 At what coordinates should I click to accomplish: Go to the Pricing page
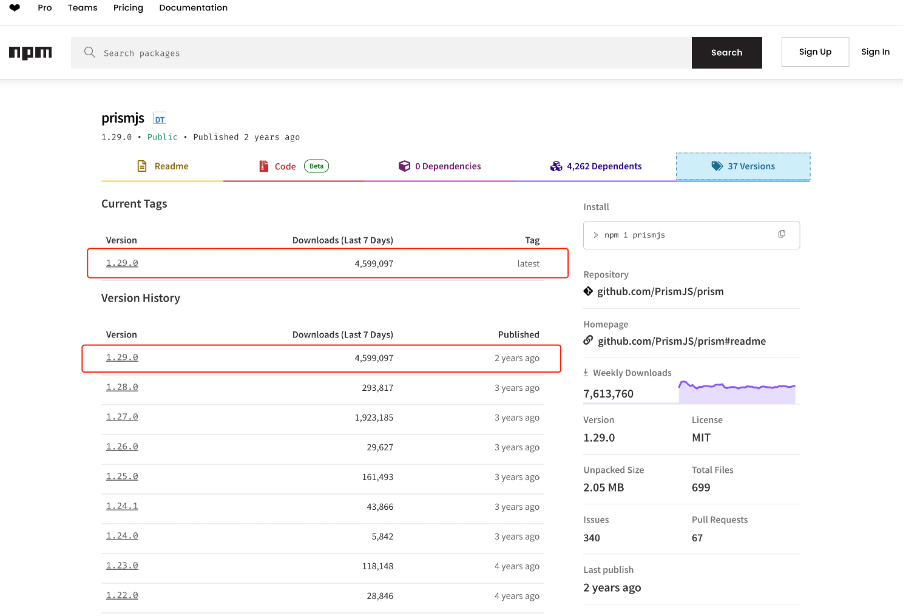tap(128, 7)
